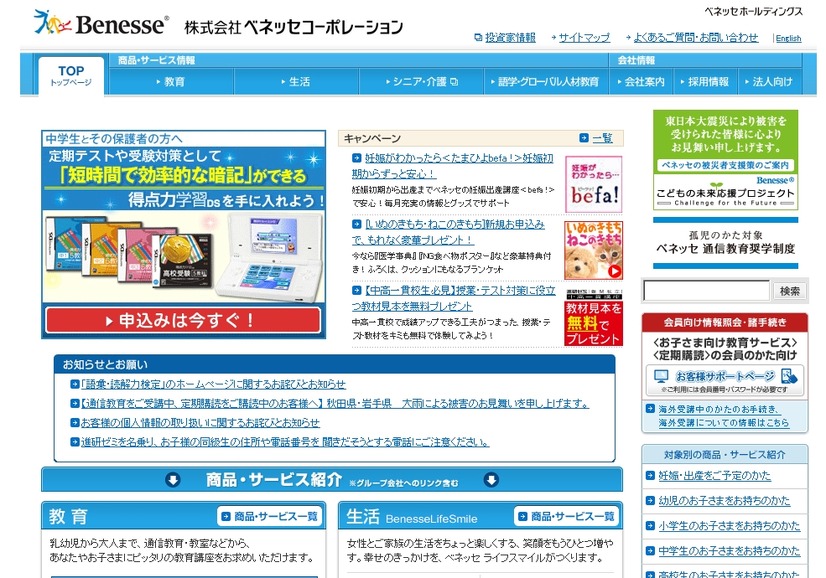Click the befa! campaign thumbnail

(593, 184)
